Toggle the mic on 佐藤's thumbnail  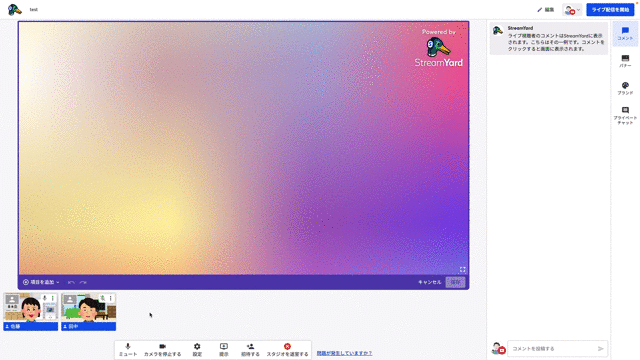pyautogui.click(x=44, y=298)
